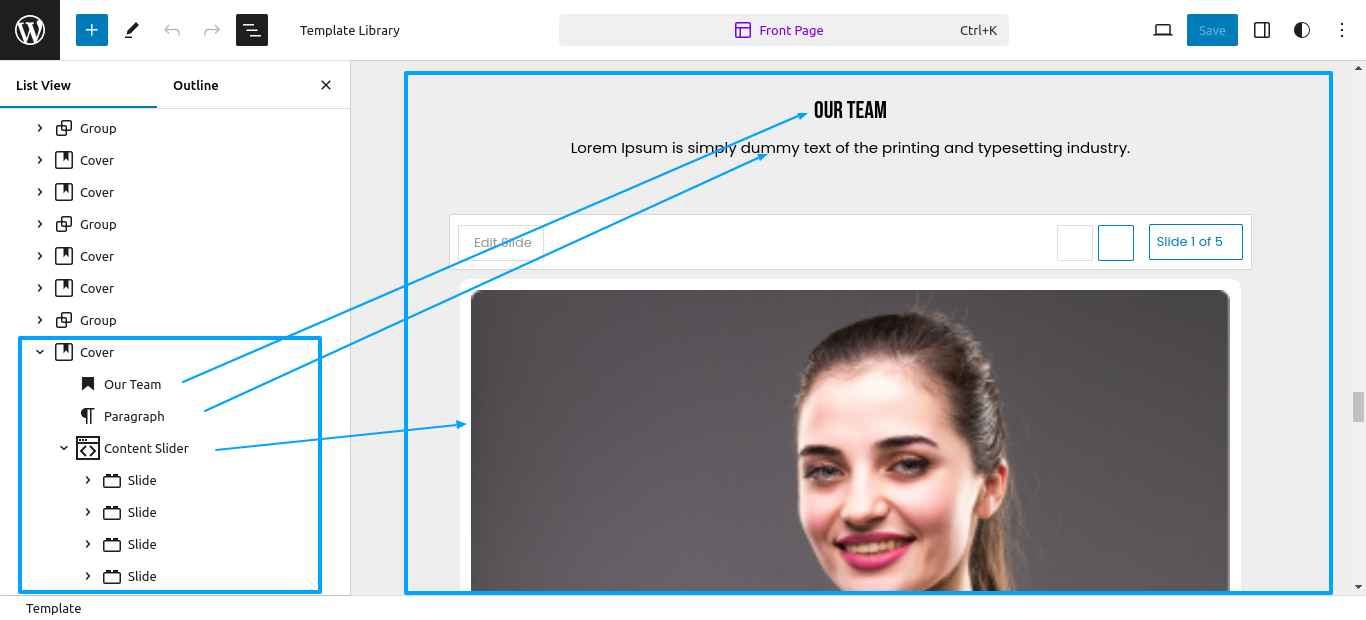Toggle the Settings sidebar panel
This screenshot has height=620, width=1366.
pos(1262,30)
